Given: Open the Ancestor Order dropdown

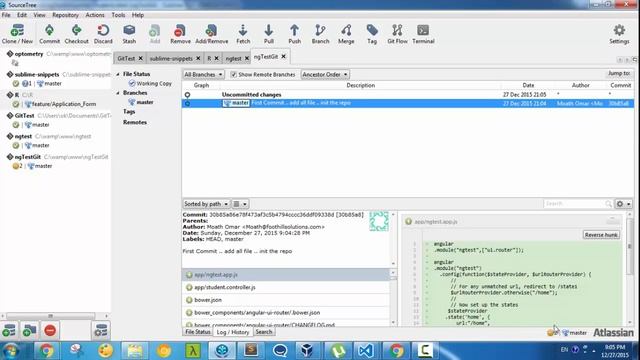Looking at the screenshot, I should (325, 75).
